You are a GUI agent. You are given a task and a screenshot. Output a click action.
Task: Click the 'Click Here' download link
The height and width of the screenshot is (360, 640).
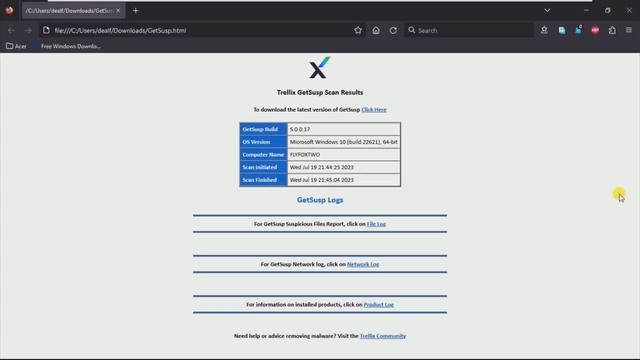tap(373, 109)
